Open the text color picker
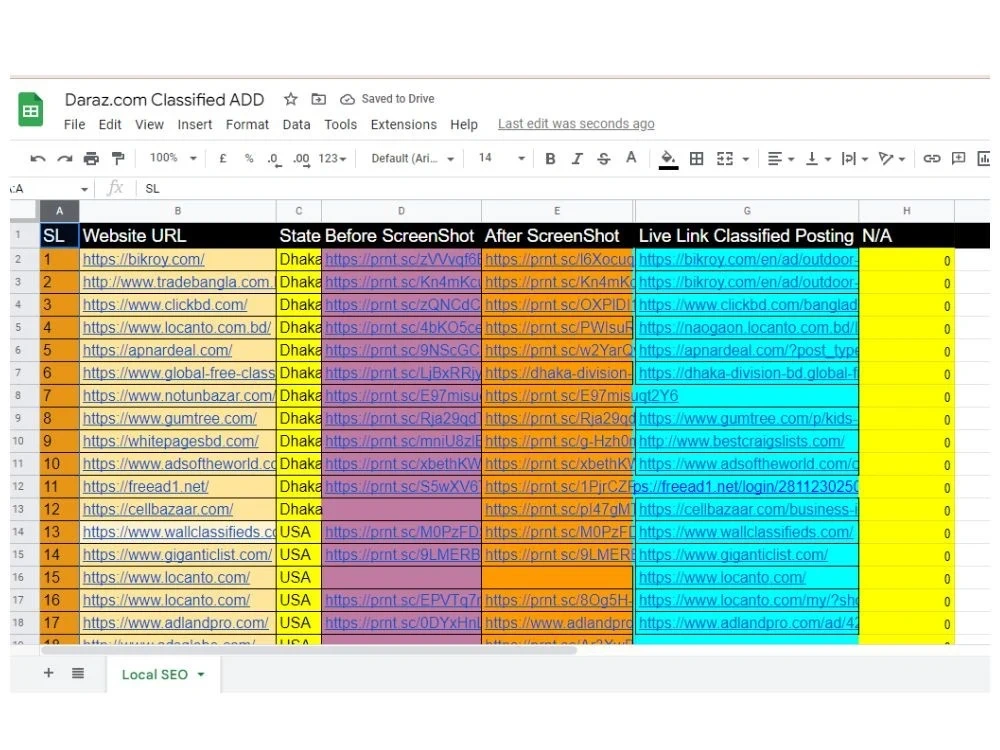The width and height of the screenshot is (1000, 750). point(631,158)
